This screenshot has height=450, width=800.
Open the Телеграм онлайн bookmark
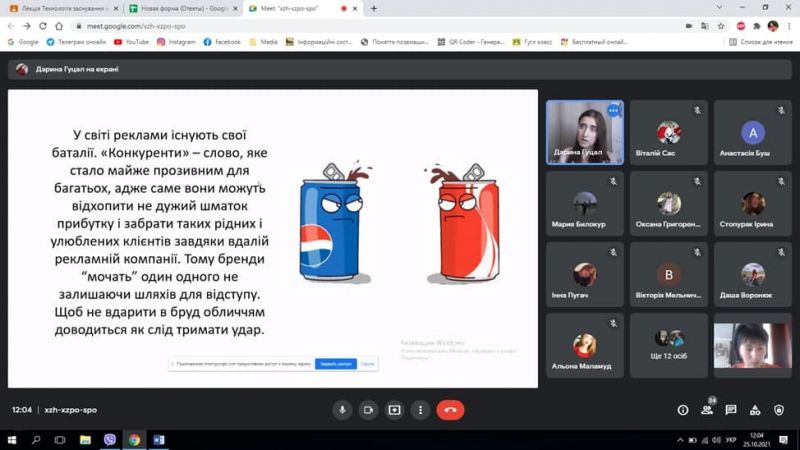pyautogui.click(x=76, y=42)
